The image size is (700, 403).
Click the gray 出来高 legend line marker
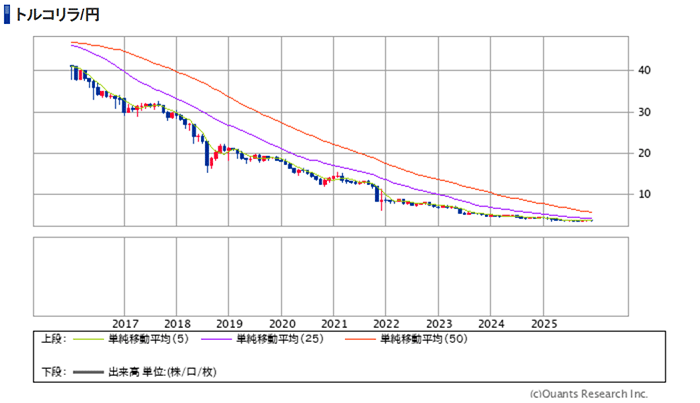[88, 372]
